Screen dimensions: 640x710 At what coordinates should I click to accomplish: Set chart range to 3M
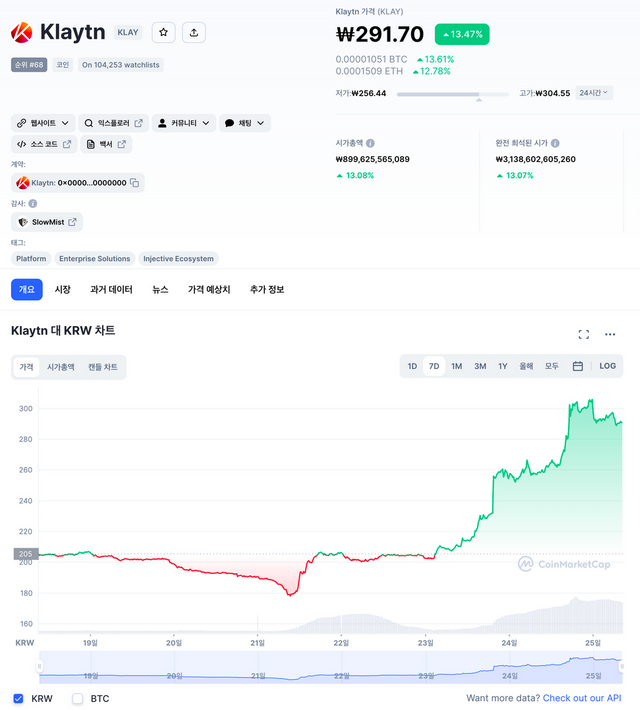tap(480, 366)
